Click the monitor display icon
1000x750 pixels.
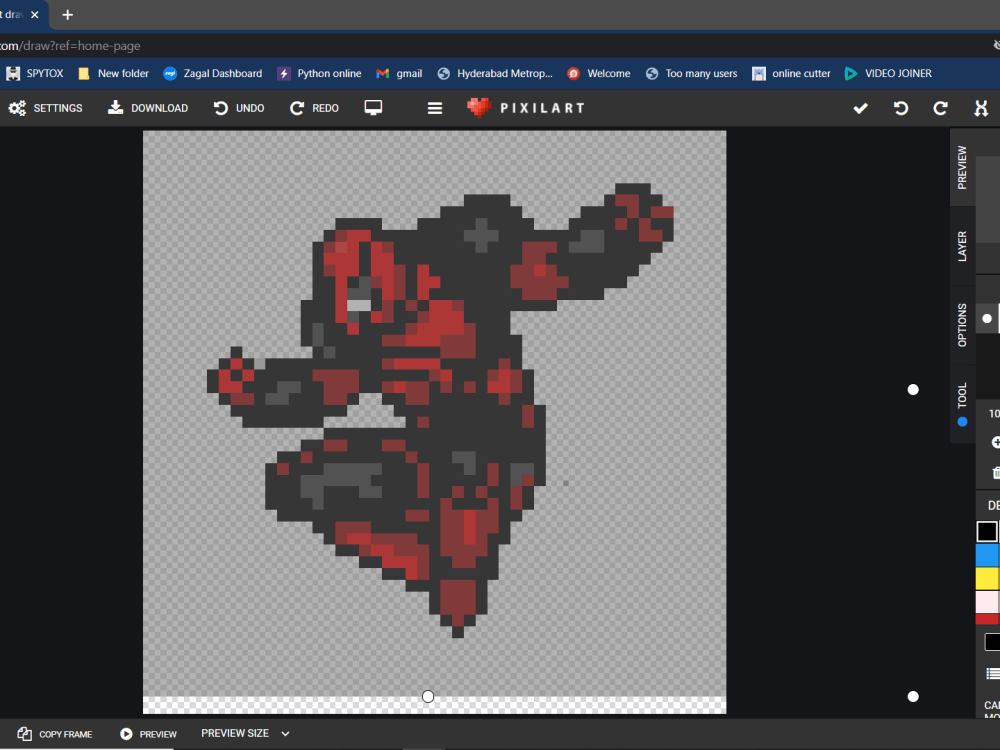[x=373, y=108]
